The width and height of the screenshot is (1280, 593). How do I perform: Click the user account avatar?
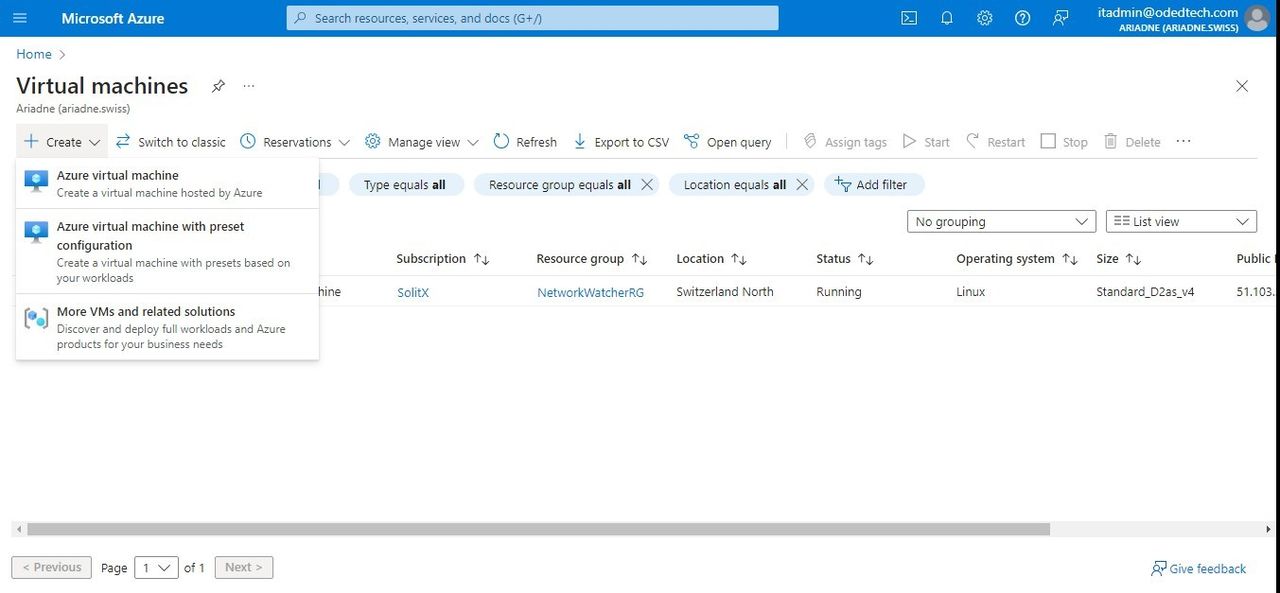pyautogui.click(x=1256, y=18)
